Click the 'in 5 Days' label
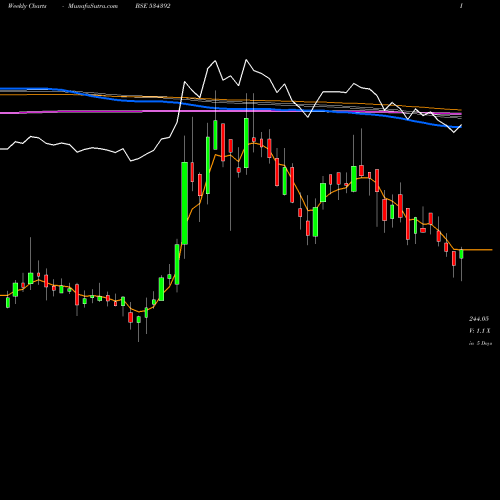This screenshot has height=500, width=500. tap(480, 343)
